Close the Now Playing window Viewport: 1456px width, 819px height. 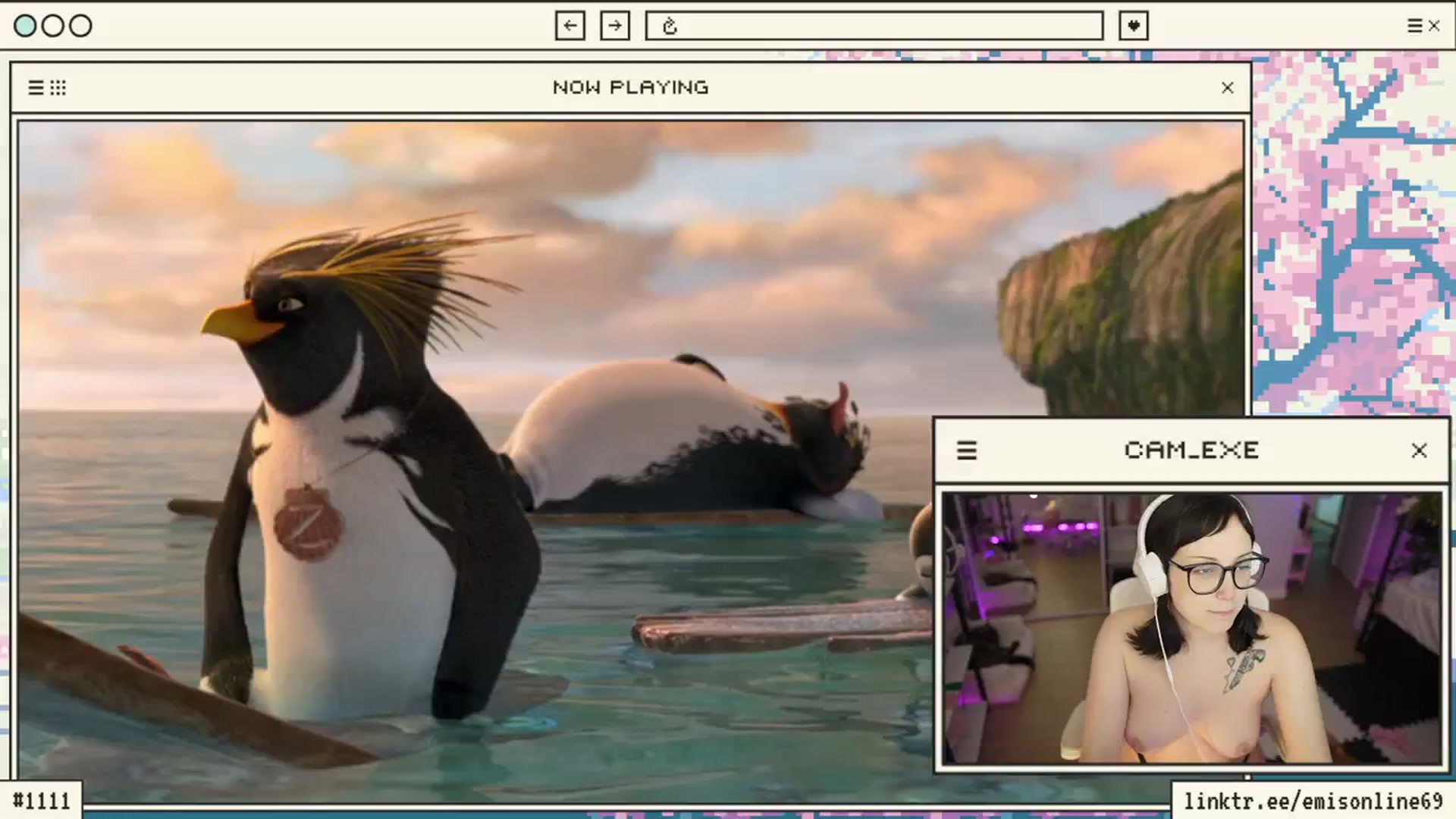pos(1228,88)
